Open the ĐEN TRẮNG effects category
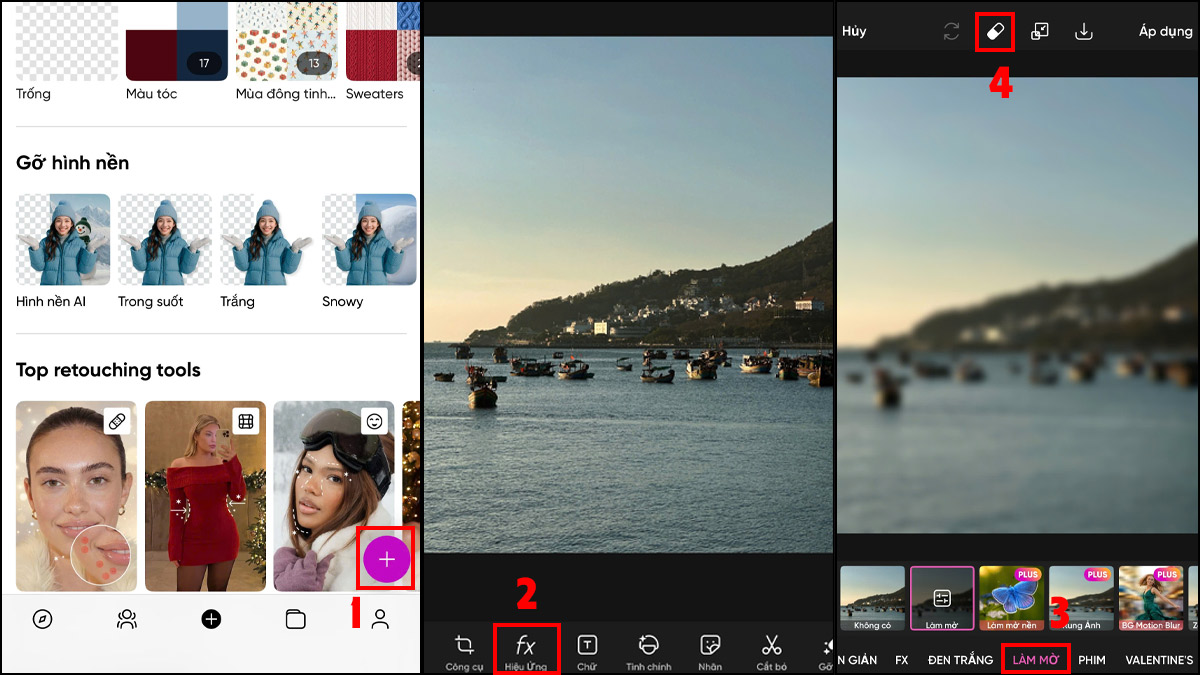This screenshot has height=675, width=1200. 960,660
